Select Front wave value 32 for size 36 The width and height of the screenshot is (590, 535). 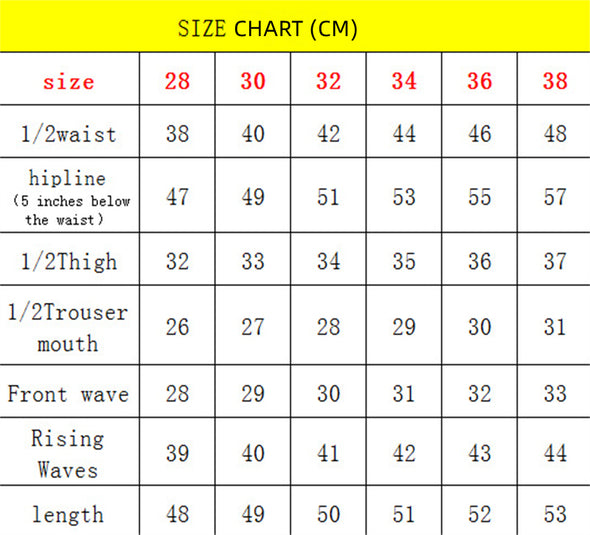coord(480,394)
